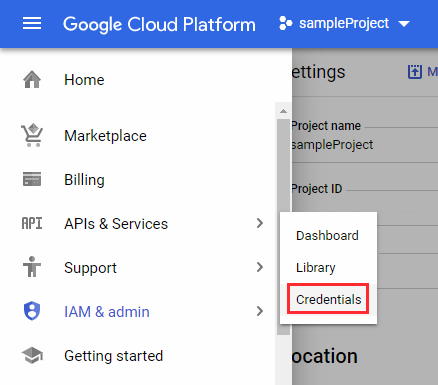Click the Home house icon

point(32,80)
